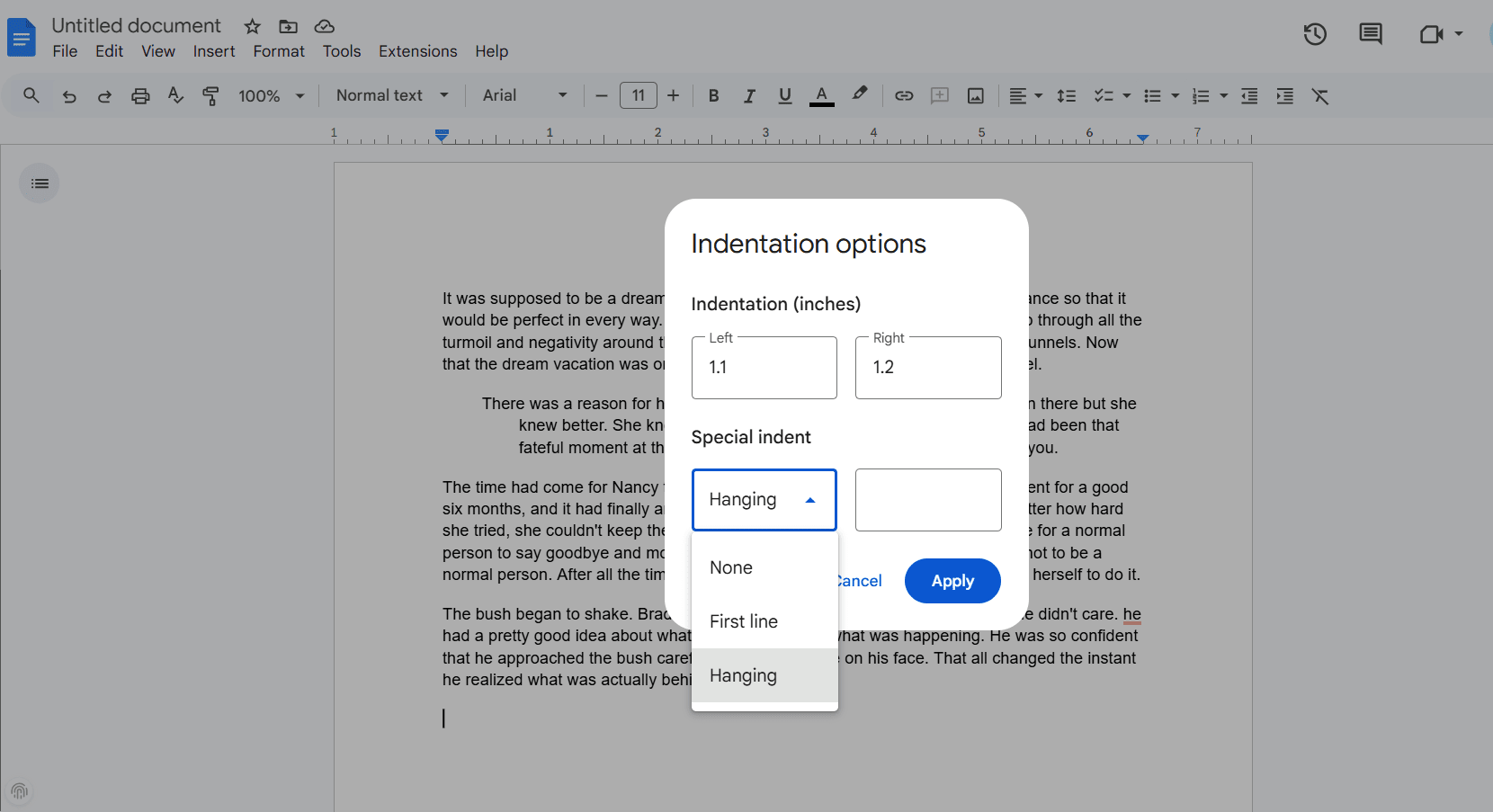This screenshot has width=1493, height=812.
Task: Open the Normal text style dropdown
Action: pos(392,95)
